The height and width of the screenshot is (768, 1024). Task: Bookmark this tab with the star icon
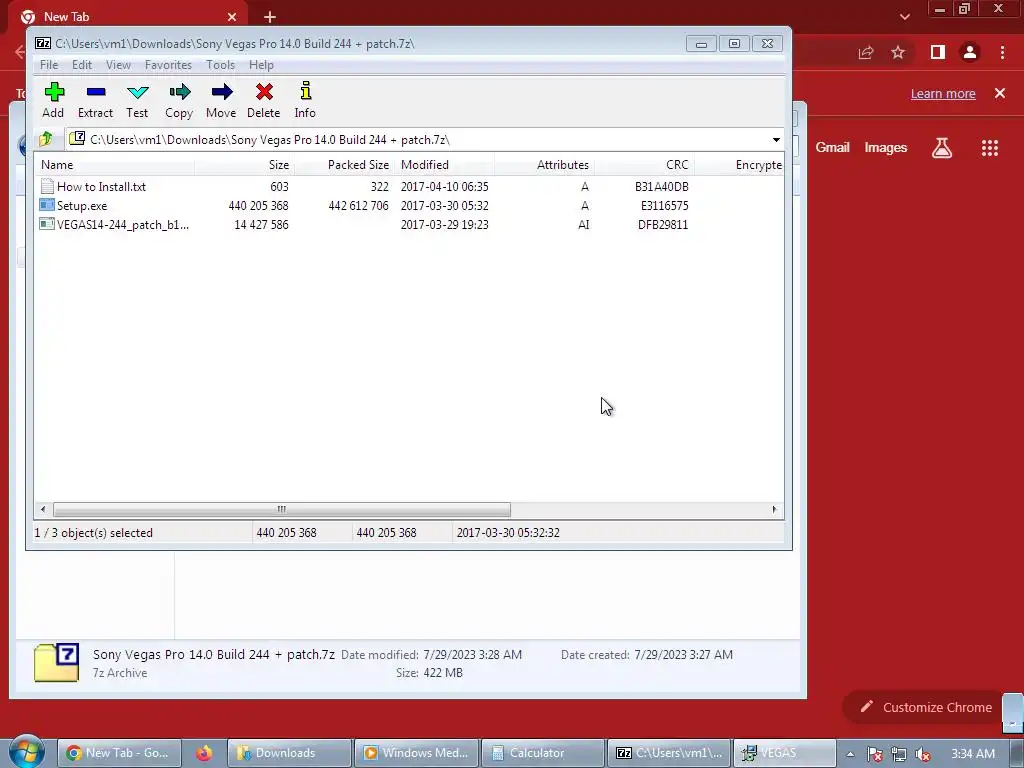(898, 52)
